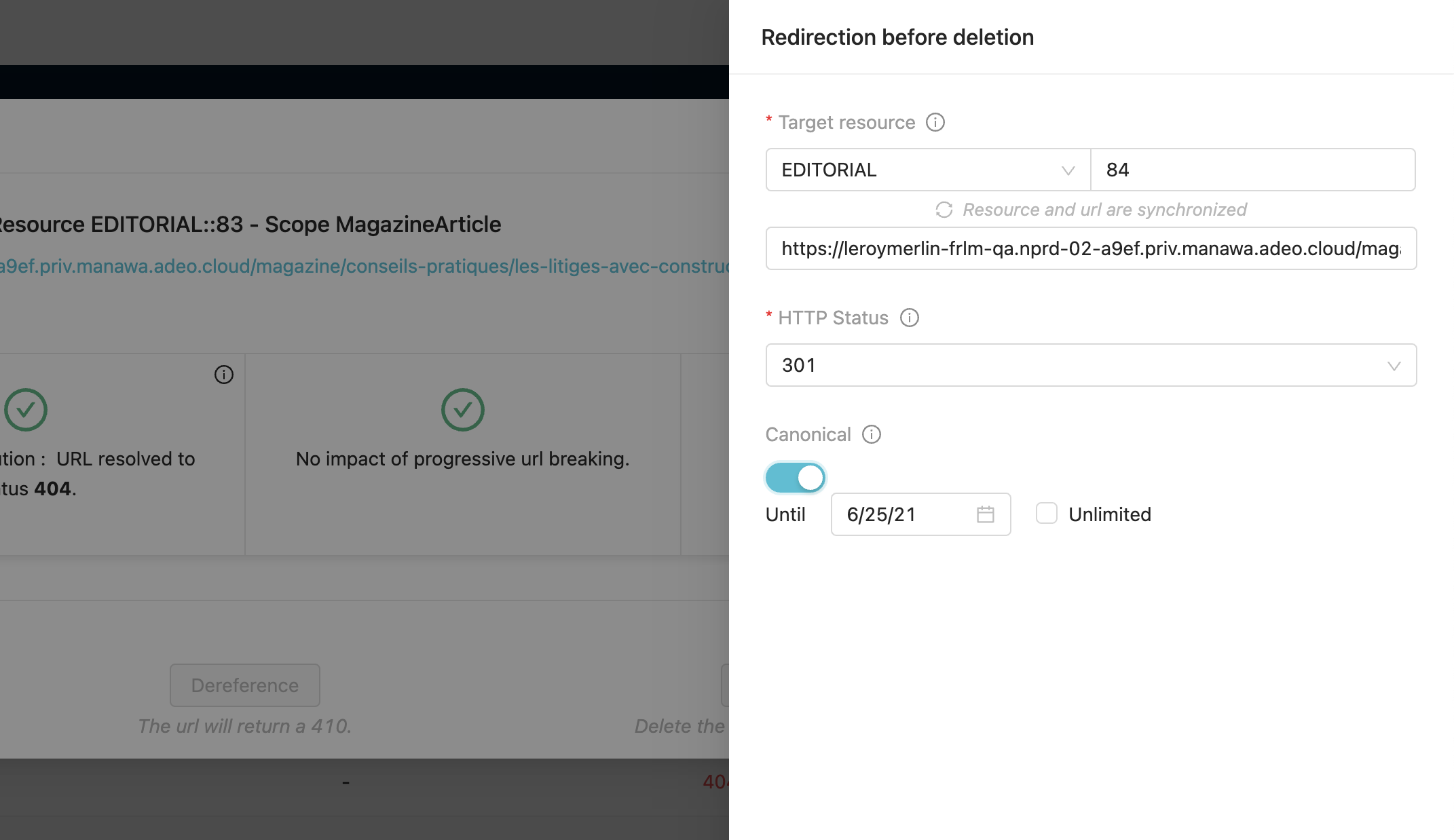Screen dimensions: 1454x840
Task: Enable the Unlimited checkbox for canonical
Action: point(1046,513)
